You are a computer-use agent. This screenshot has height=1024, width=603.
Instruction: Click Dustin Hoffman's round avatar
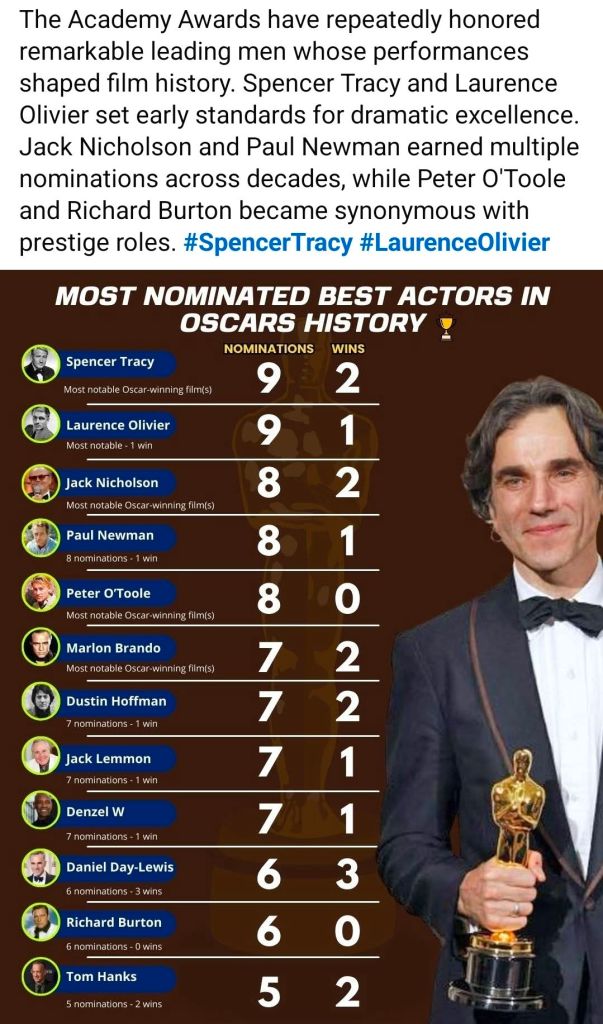41,701
